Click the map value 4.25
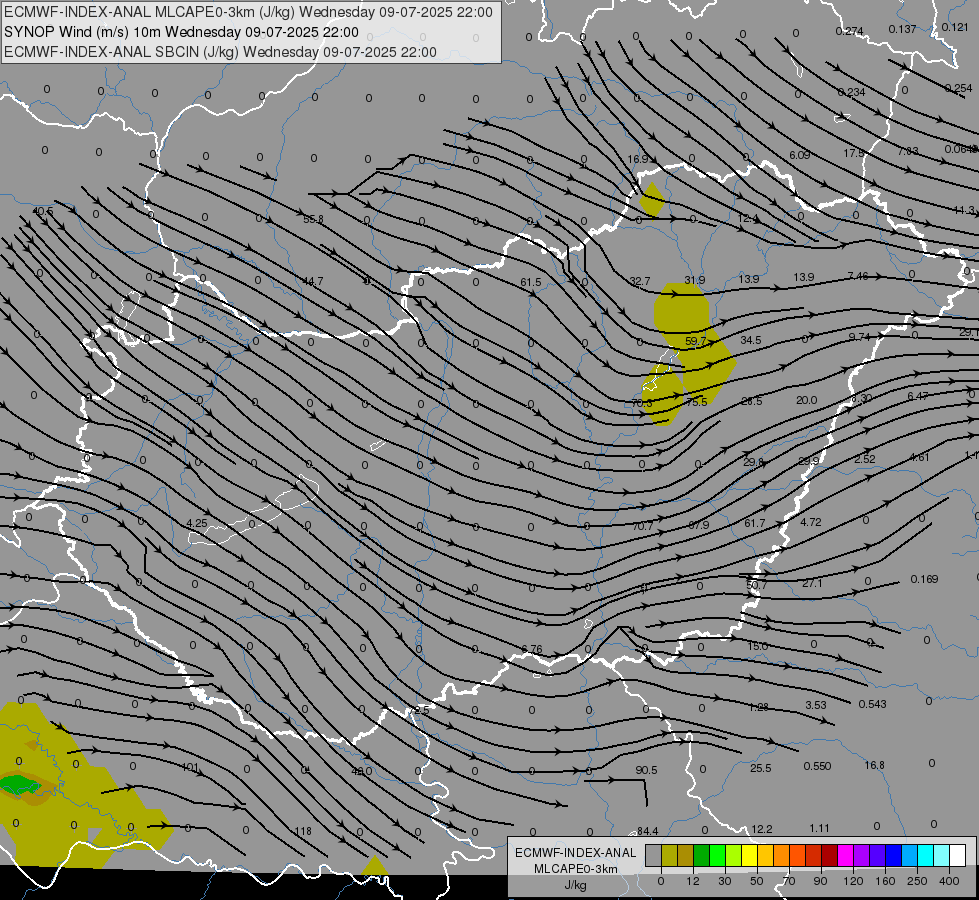The image size is (979, 900). coord(197,523)
